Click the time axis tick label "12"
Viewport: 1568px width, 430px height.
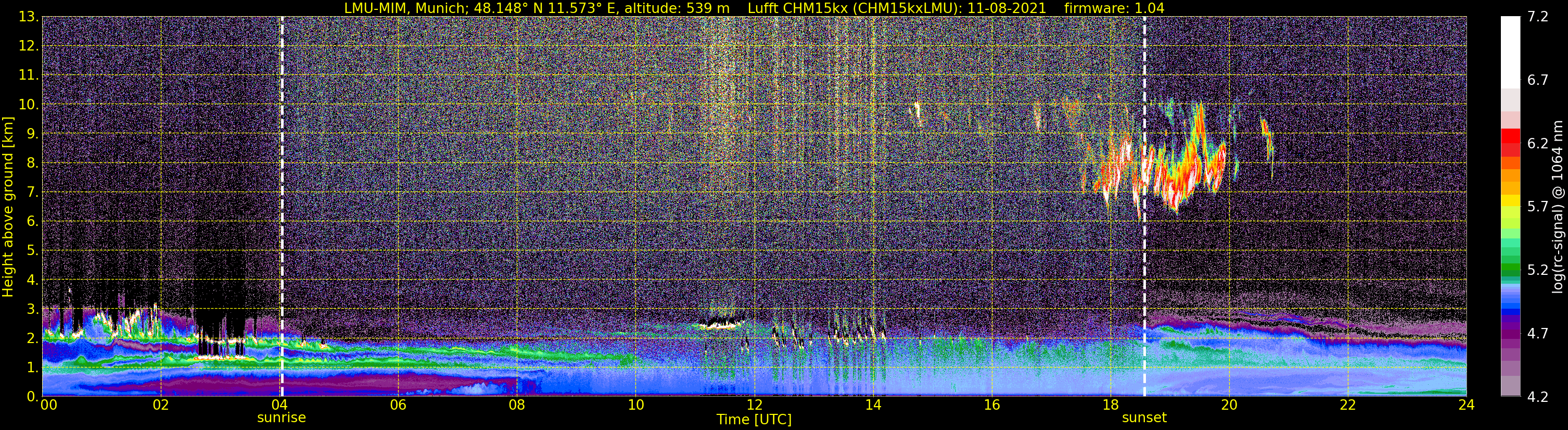point(754,406)
